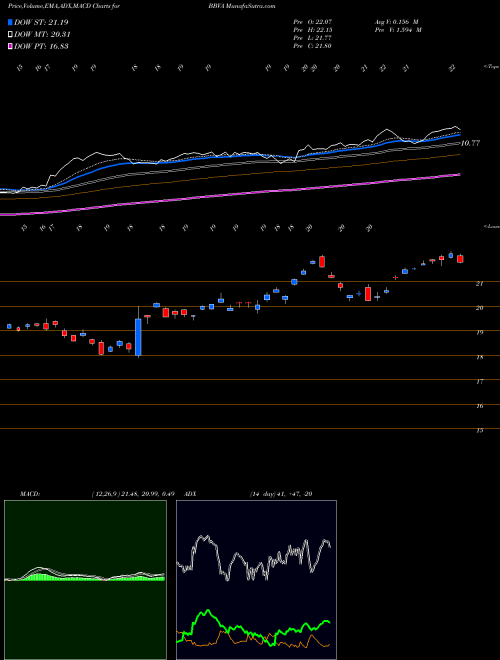Select MACD values '(12,26,9) 21.48, 20.99, 0.49'
This screenshot has height=660, width=500.
(133, 494)
